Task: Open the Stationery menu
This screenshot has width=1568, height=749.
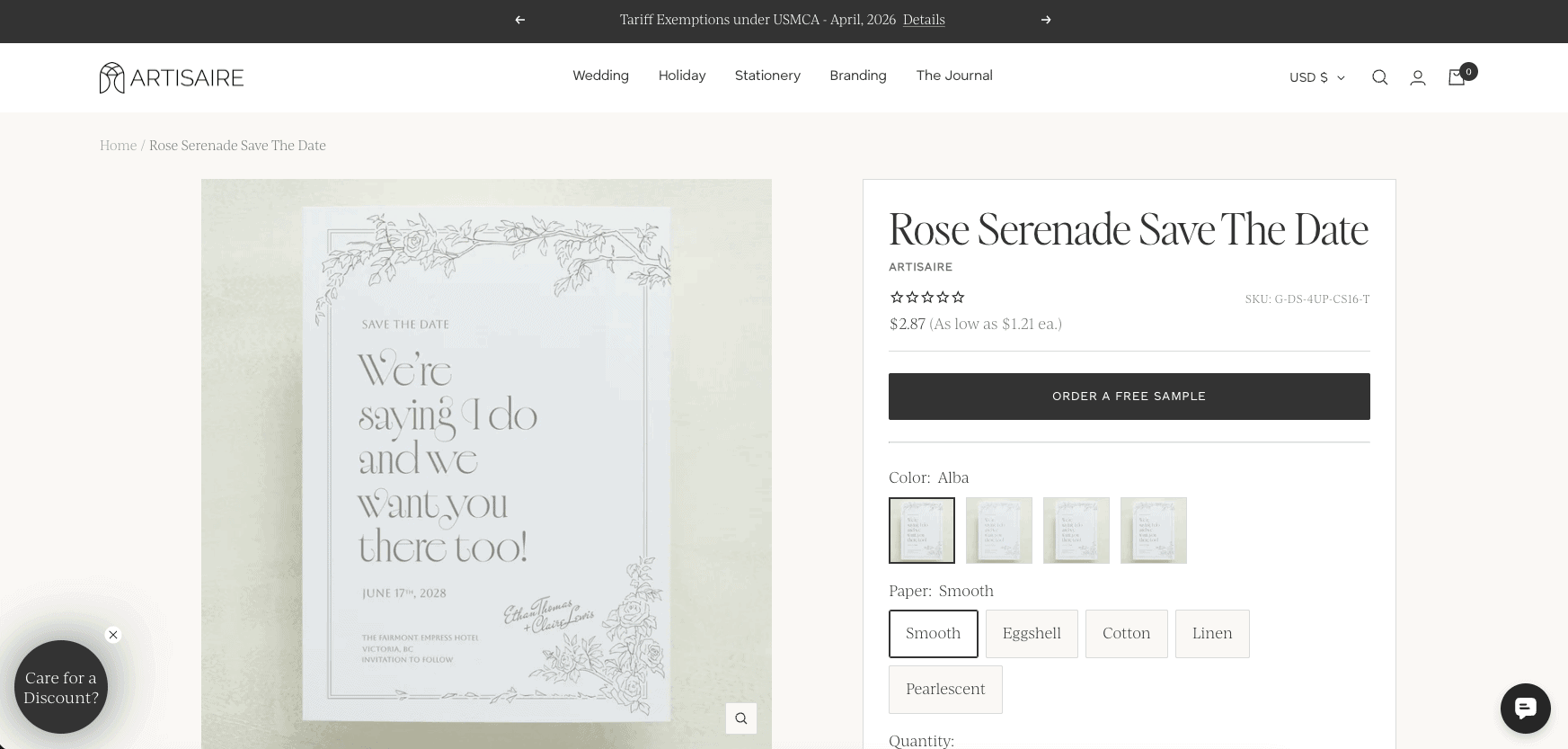Action: pos(767,76)
